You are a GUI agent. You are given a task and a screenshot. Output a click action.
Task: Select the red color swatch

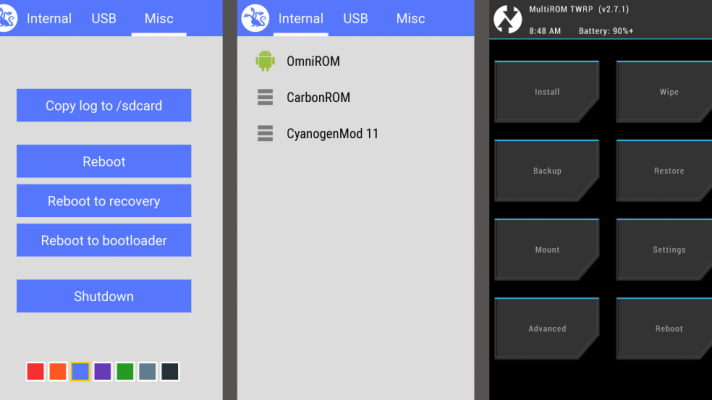35,371
